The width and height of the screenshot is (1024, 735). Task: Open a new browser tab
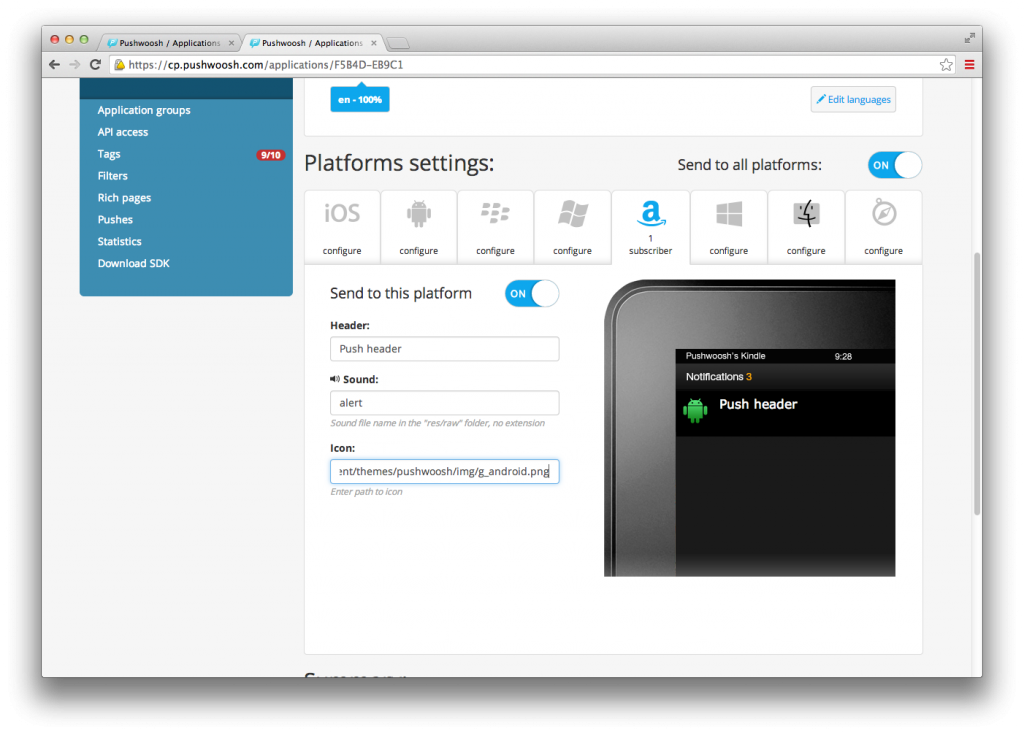coord(398,44)
